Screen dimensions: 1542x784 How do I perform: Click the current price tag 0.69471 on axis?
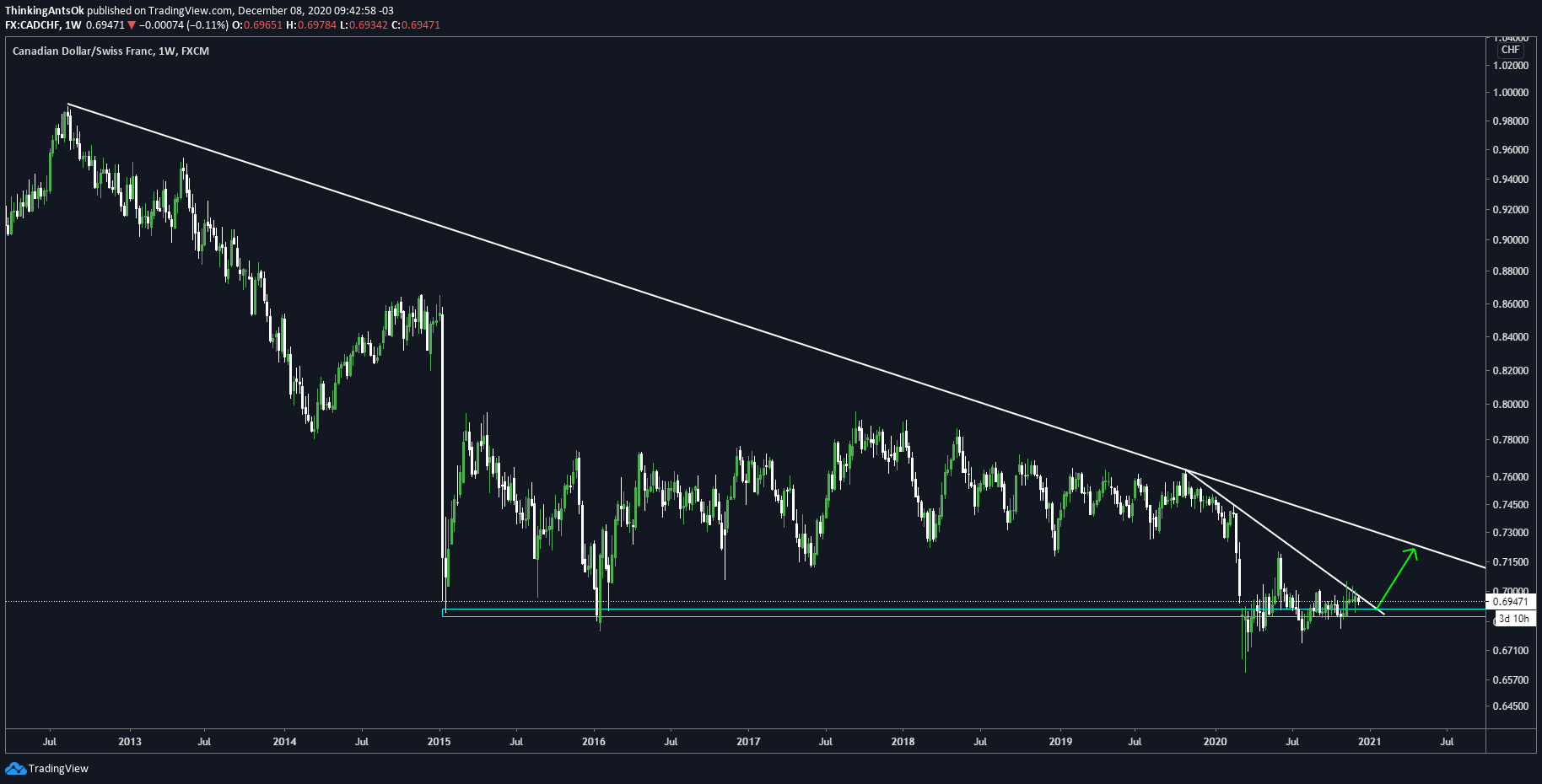(x=1510, y=602)
